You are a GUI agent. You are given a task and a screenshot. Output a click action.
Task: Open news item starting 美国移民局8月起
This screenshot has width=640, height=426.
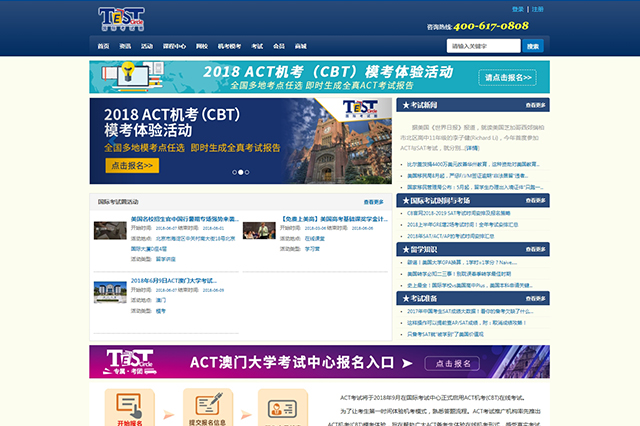(x=468, y=175)
